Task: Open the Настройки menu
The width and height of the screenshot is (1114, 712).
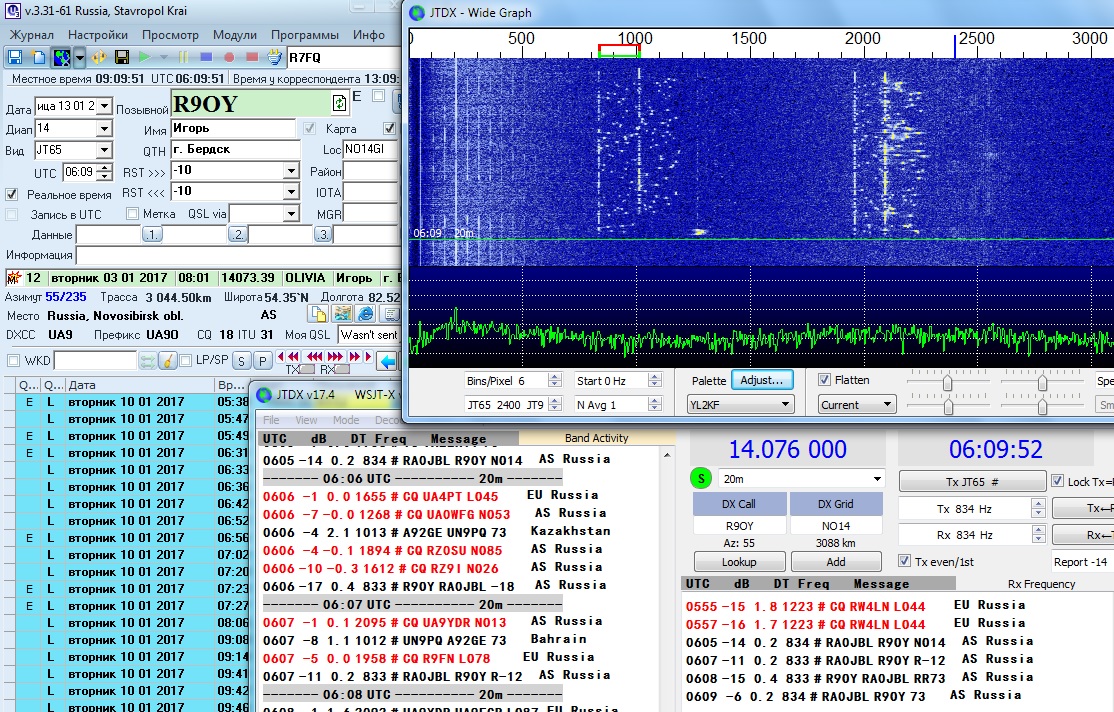Action: tap(98, 35)
